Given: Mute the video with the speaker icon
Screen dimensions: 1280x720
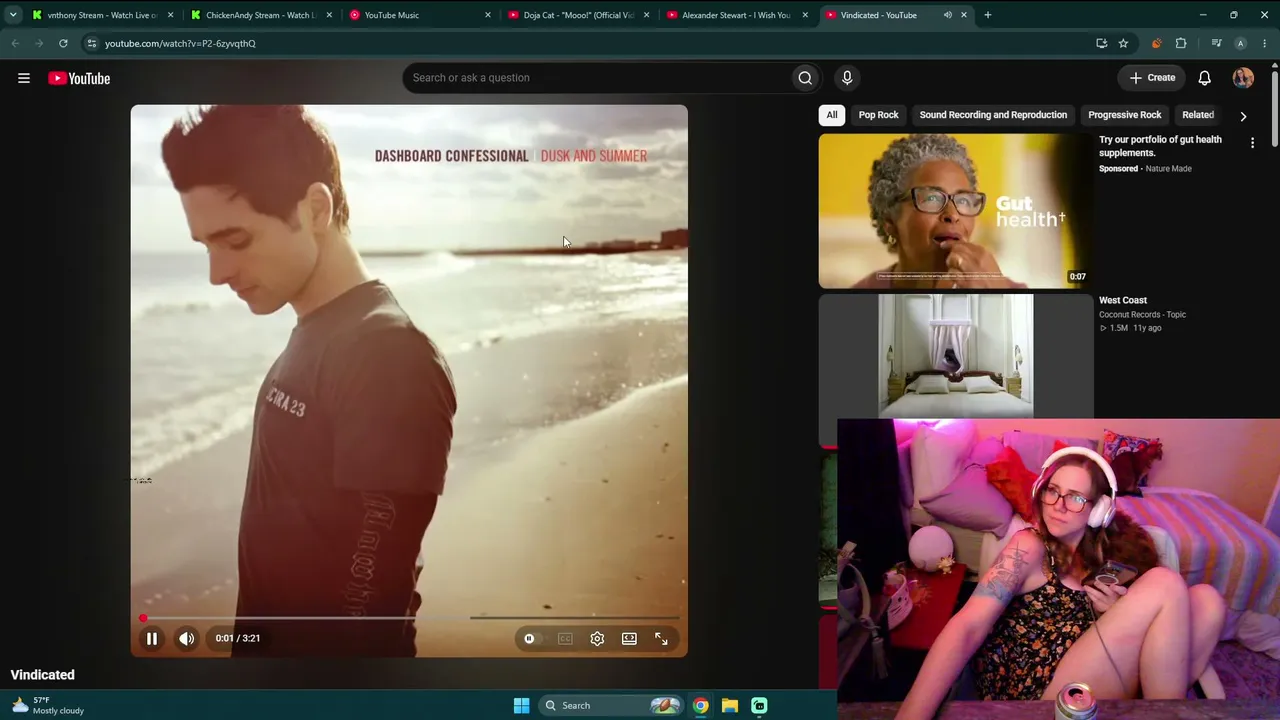Looking at the screenshot, I should click(x=187, y=638).
